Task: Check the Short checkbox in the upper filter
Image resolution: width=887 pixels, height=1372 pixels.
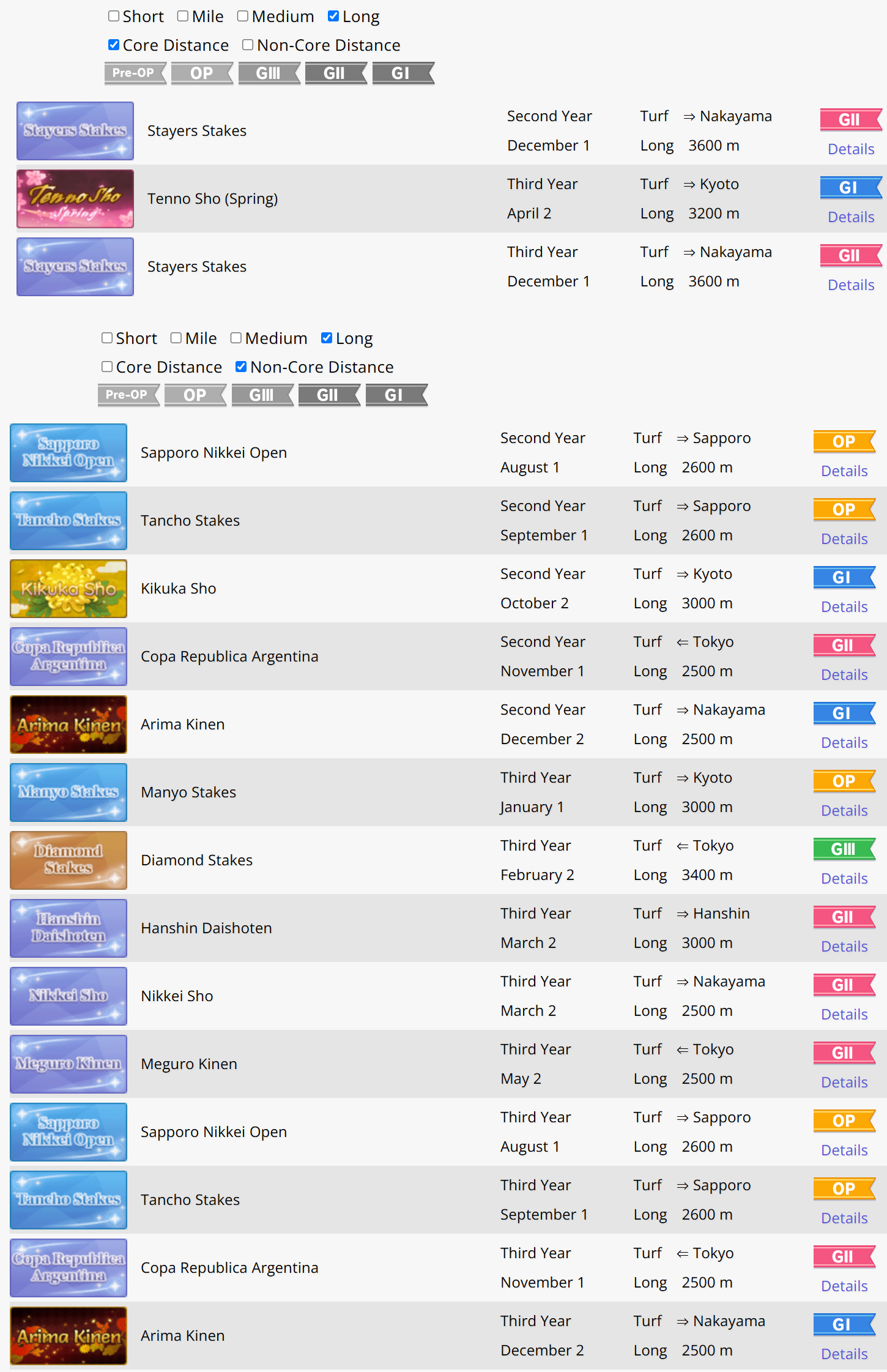Action: click(114, 16)
